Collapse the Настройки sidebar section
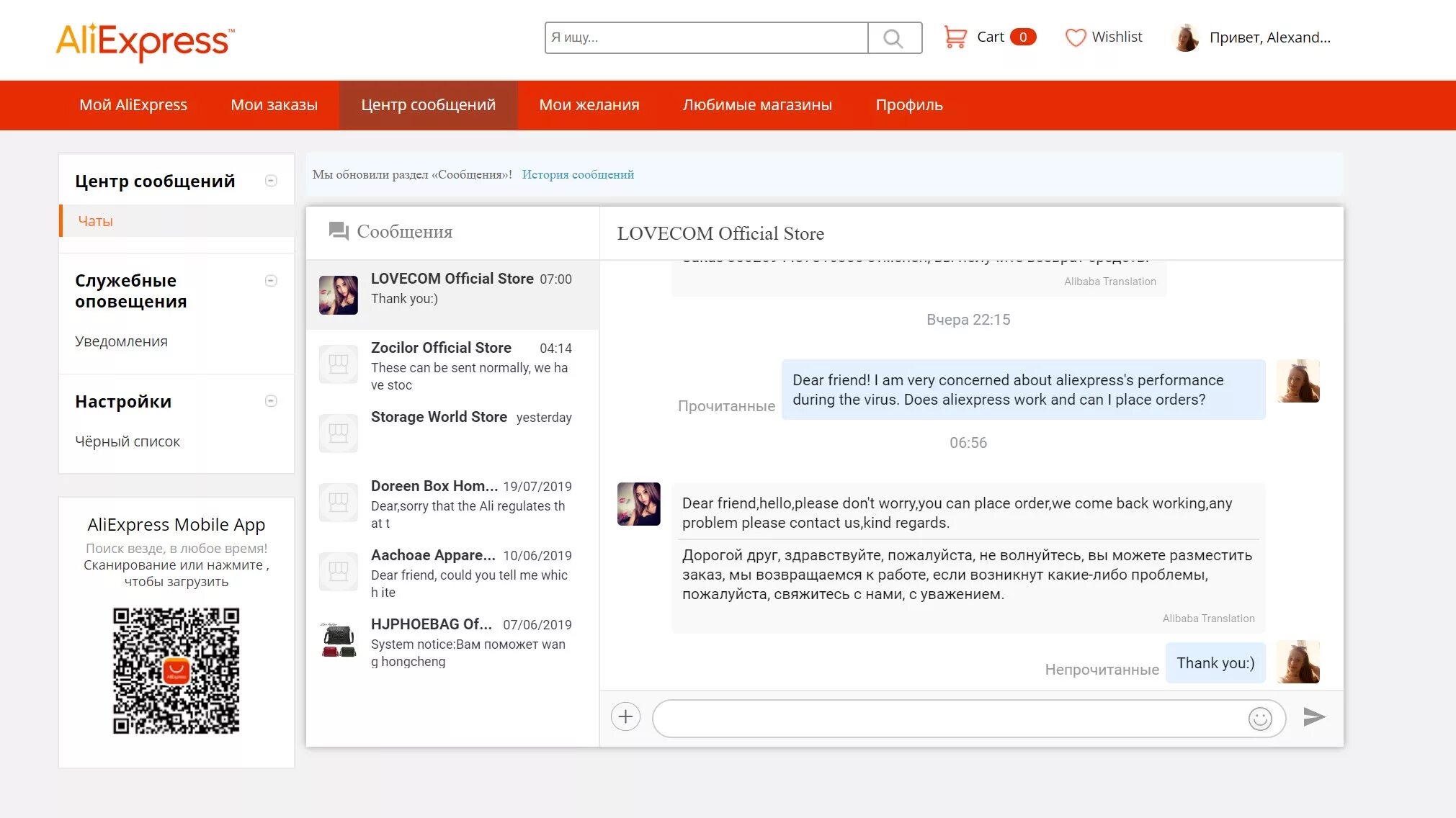1456x818 pixels. (271, 401)
